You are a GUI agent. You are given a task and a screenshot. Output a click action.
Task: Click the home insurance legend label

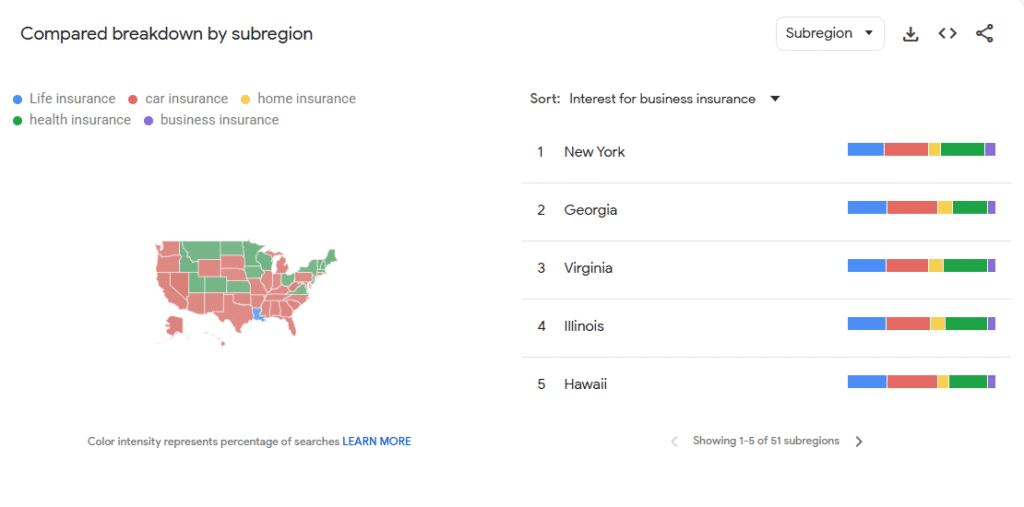306,99
